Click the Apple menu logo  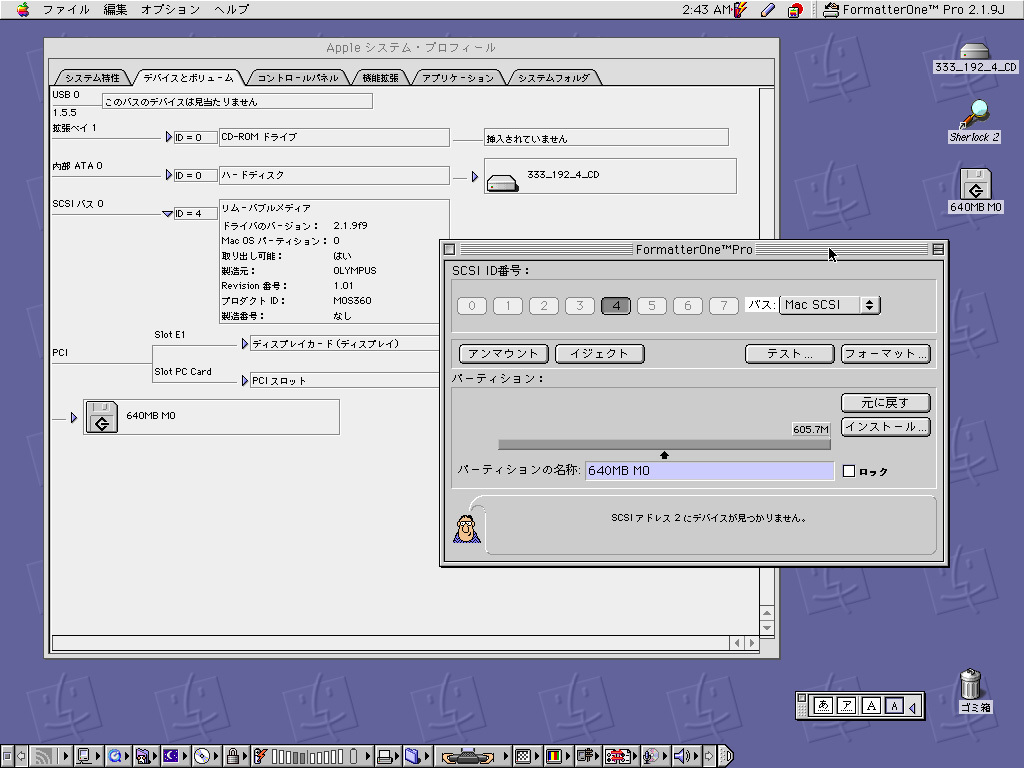pyautogui.click(x=22, y=10)
